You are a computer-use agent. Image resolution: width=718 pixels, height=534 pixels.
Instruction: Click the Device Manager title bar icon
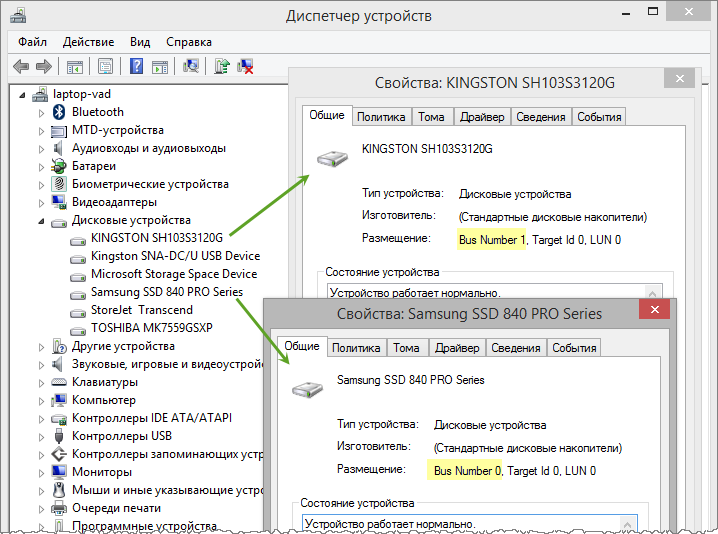(x=18, y=16)
